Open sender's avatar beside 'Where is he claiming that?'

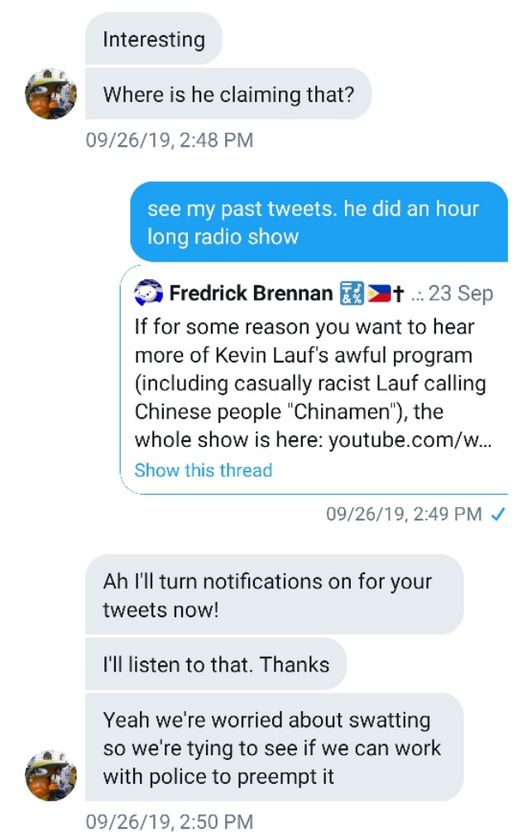click(51, 94)
